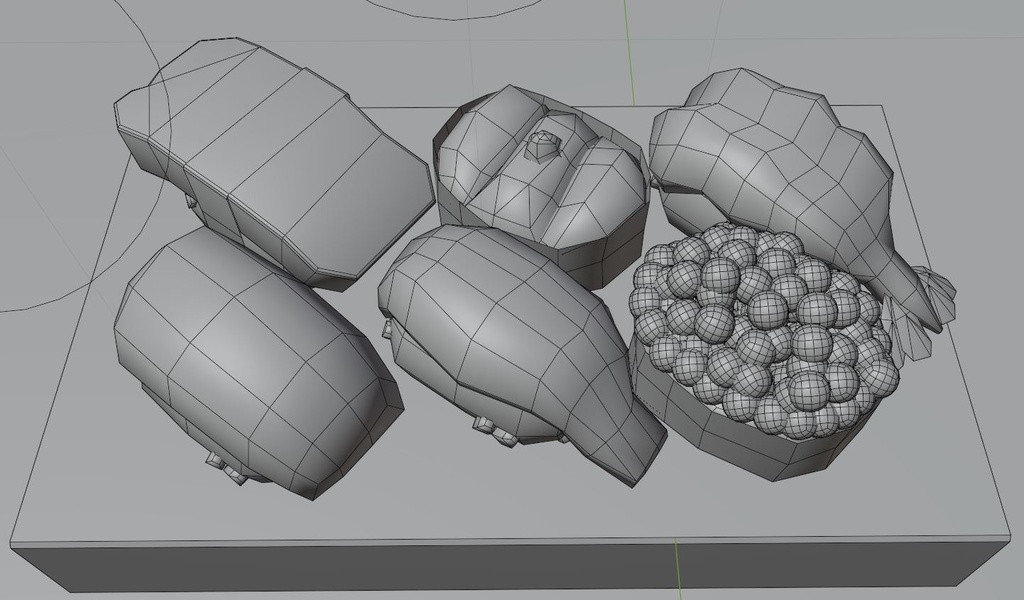Select the flat segmented slab sushi model
Image resolution: width=1024 pixels, height=600 pixels.
pyautogui.click(x=274, y=163)
